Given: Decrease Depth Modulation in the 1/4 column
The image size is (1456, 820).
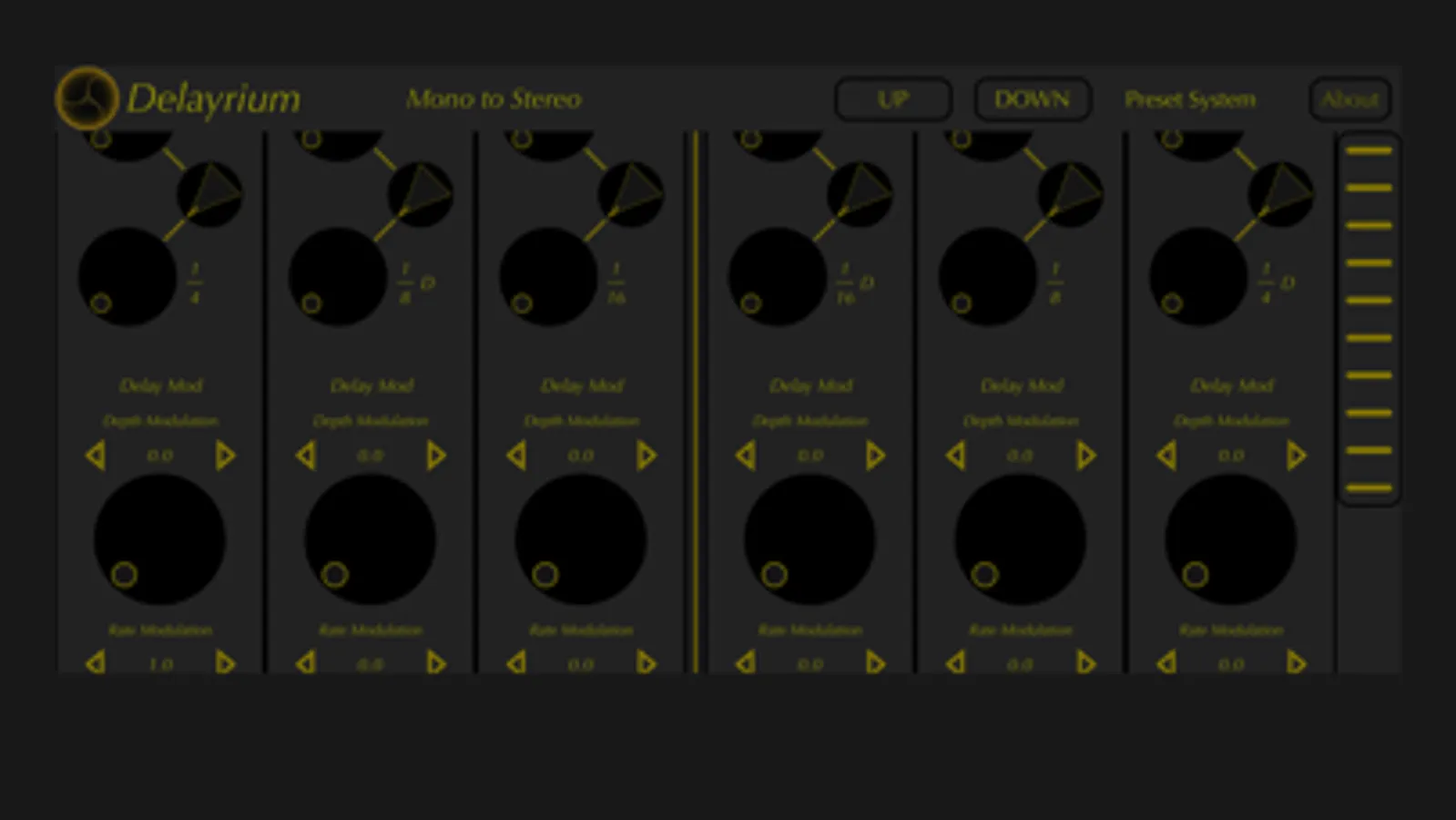Looking at the screenshot, I should tap(96, 456).
